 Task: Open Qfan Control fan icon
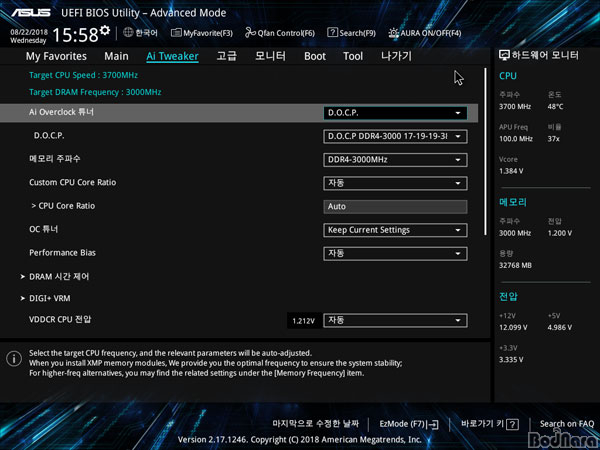coord(250,33)
